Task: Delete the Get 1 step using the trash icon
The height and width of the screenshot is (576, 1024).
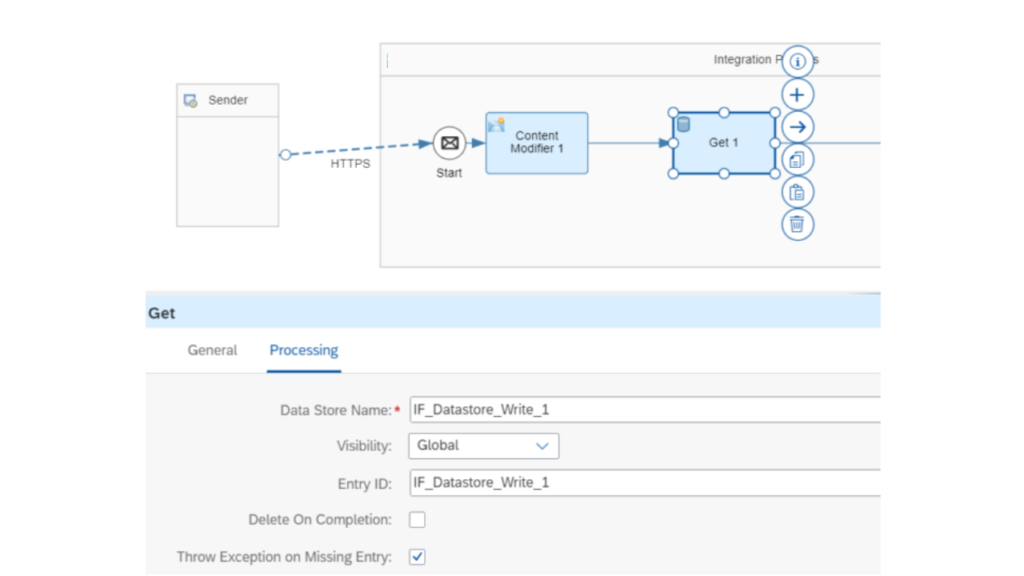Action: [797, 224]
